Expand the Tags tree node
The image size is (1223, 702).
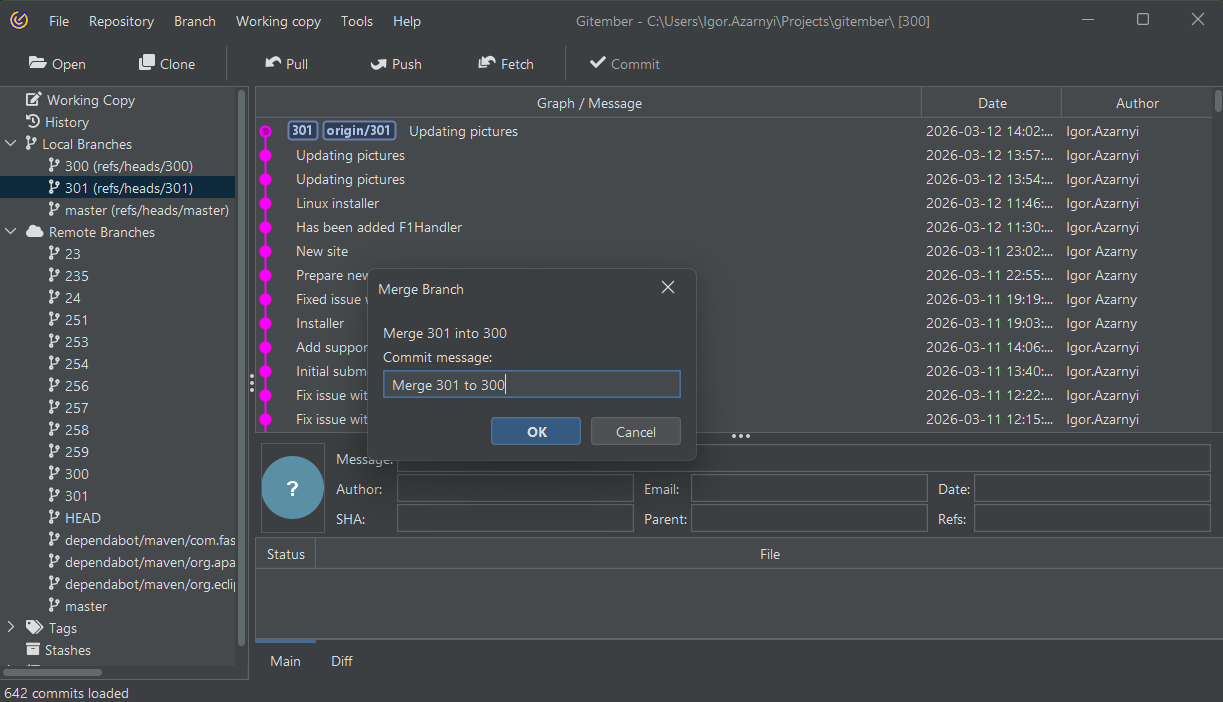click(x=11, y=628)
